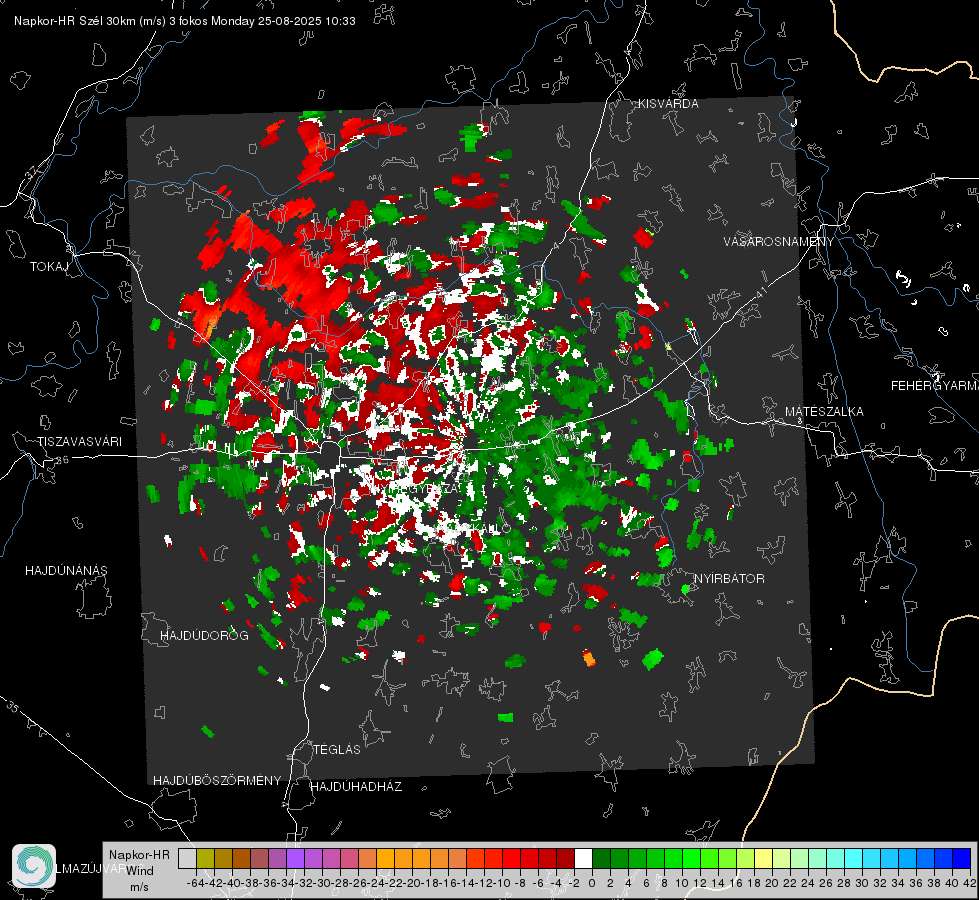Select the TÉGLÁS town label
979x900 pixels.
(337, 749)
